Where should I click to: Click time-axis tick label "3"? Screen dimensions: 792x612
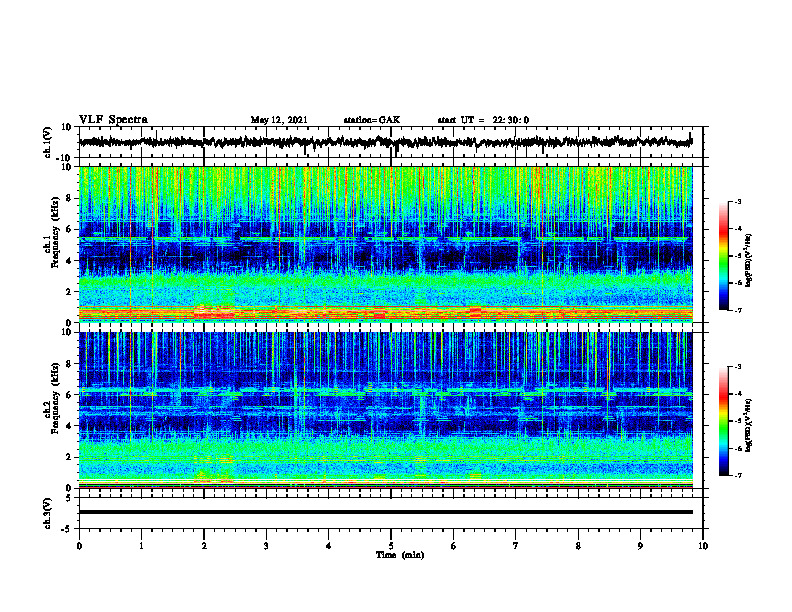pyautogui.click(x=266, y=546)
